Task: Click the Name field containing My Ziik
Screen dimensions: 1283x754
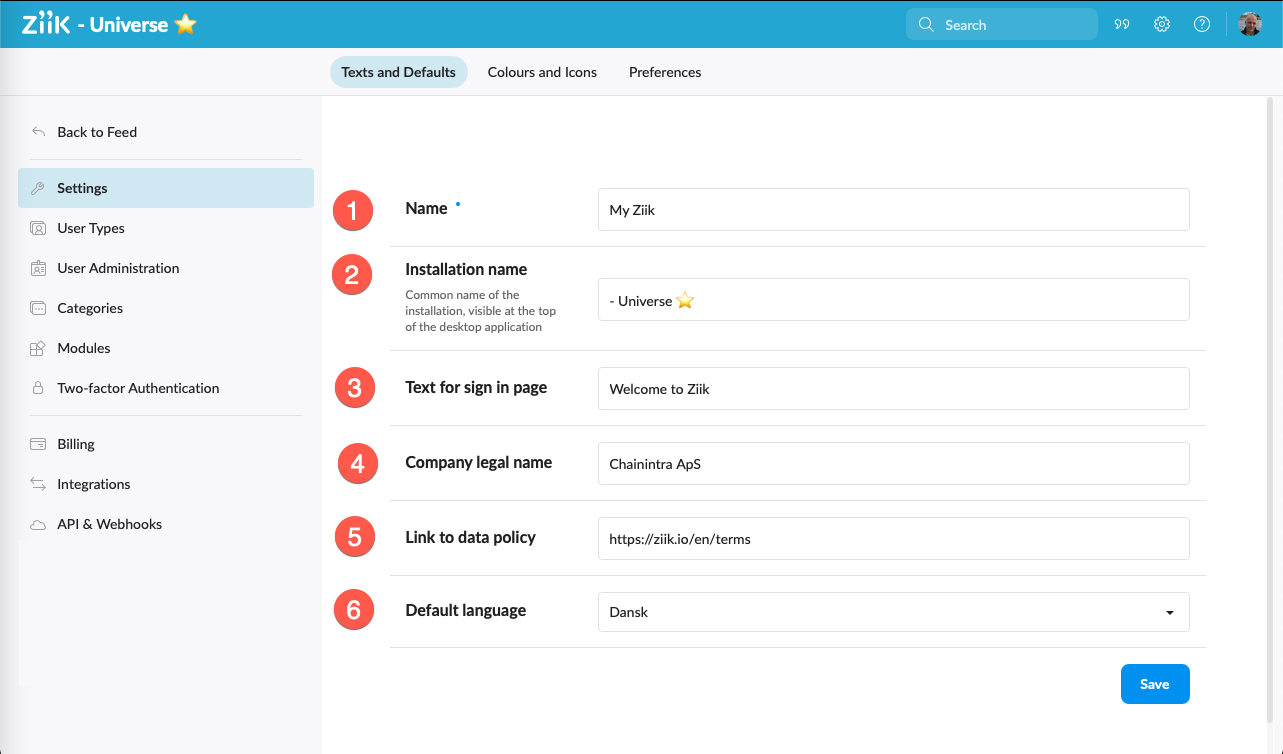Action: click(x=894, y=210)
